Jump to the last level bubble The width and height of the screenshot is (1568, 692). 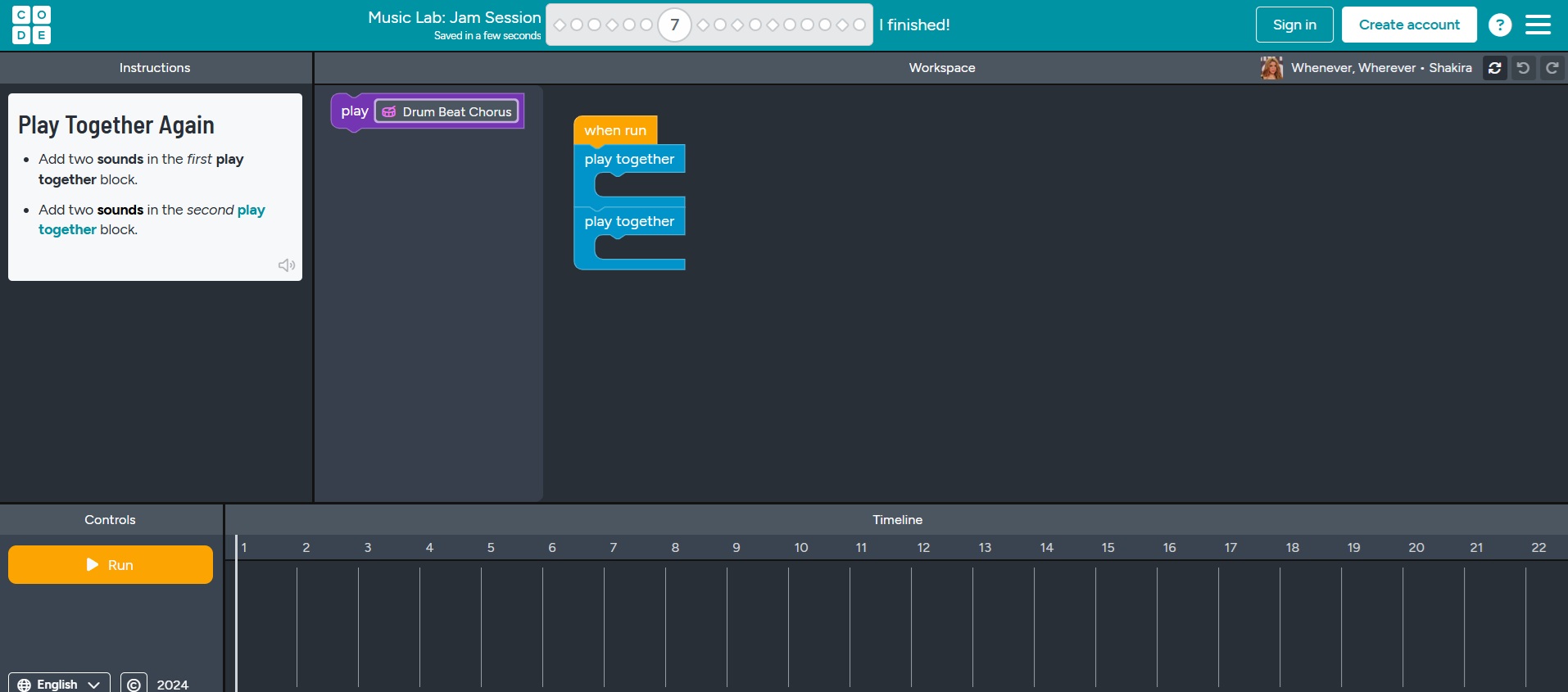pyautogui.click(x=859, y=25)
